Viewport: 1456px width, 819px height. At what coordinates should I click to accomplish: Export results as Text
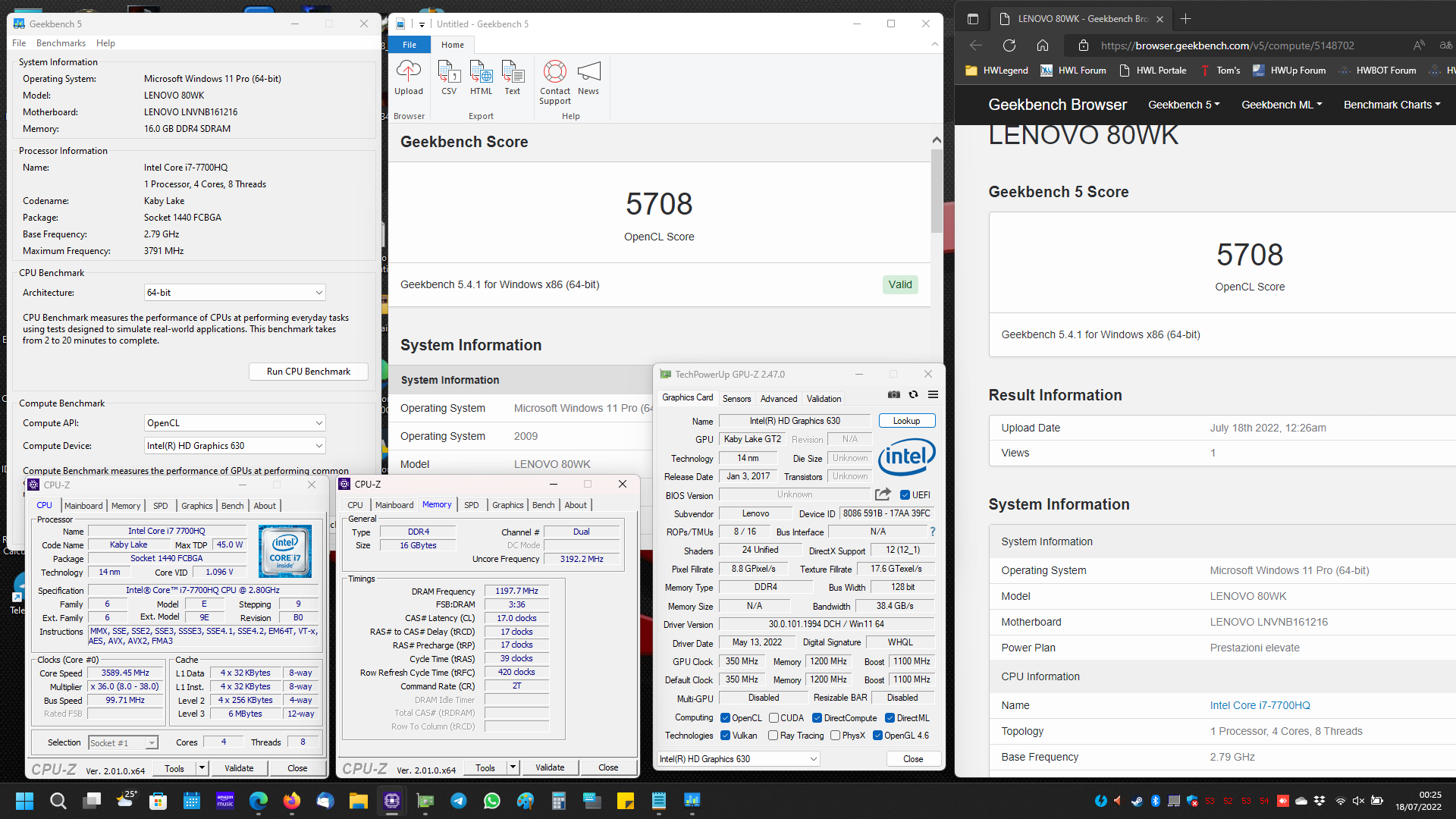(x=513, y=78)
